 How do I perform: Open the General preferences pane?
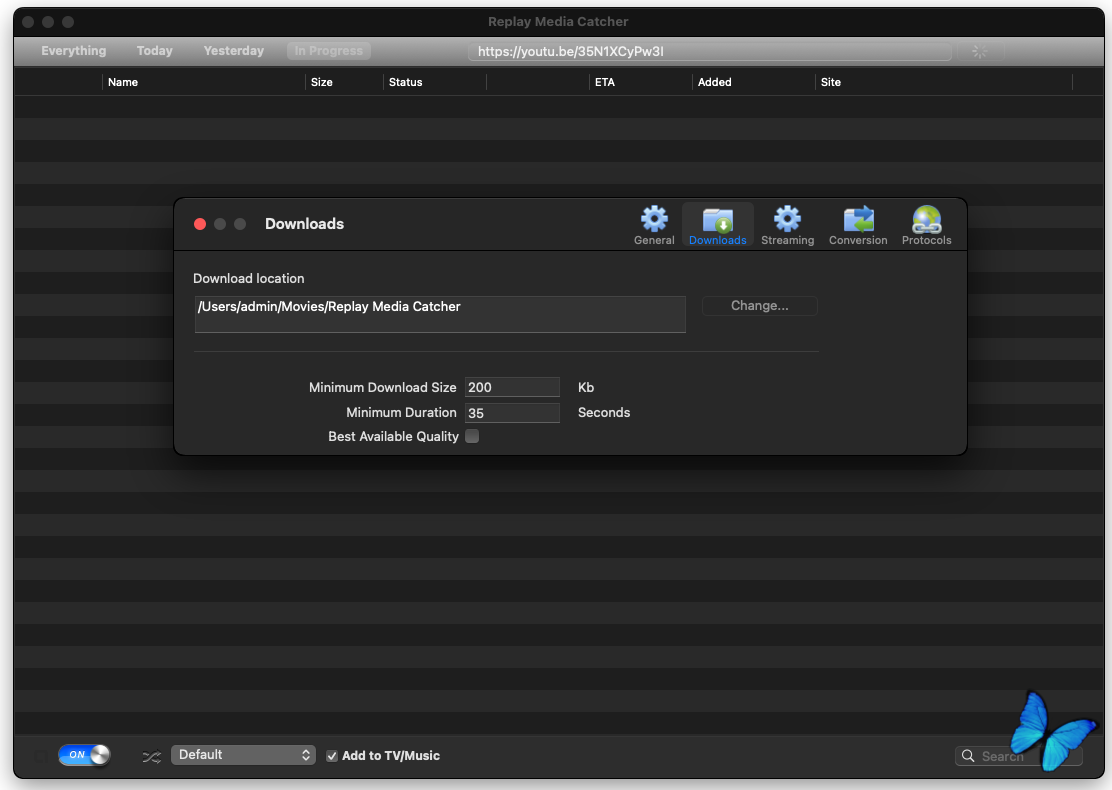pos(654,225)
